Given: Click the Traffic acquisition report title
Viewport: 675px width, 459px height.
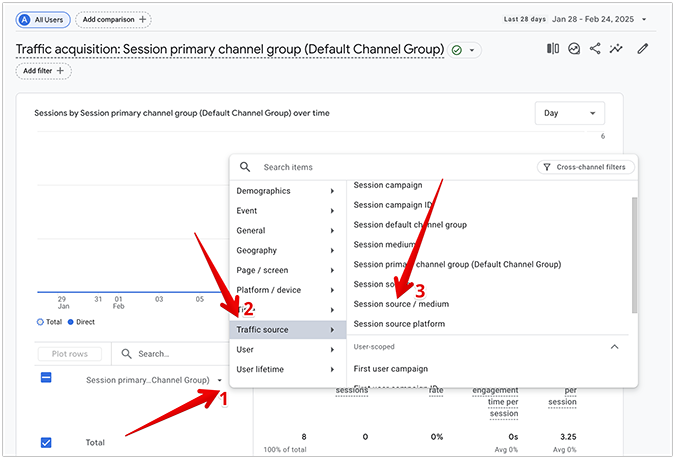Looking at the screenshot, I should click(230, 50).
